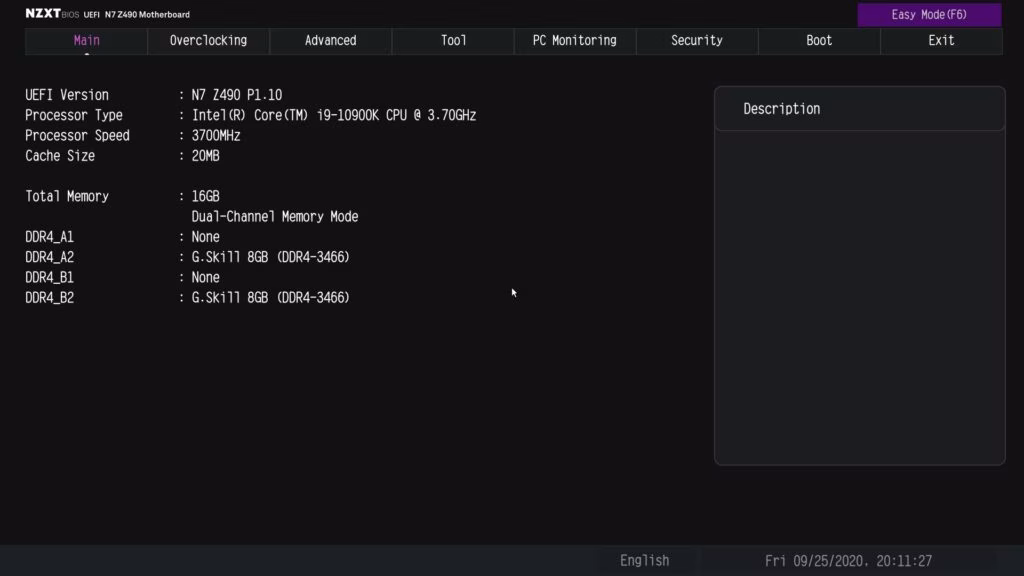Viewport: 1024px width, 576px height.
Task: Switch to Easy Mode (F6)
Action: (929, 14)
